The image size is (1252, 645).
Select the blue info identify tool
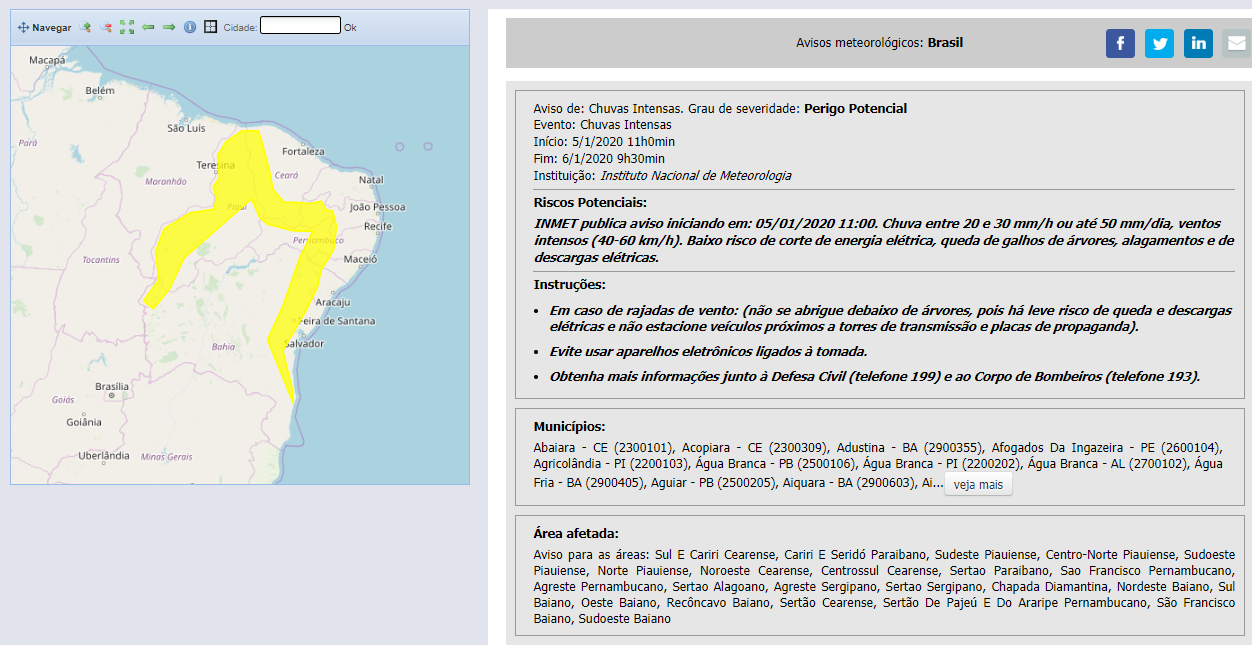(190, 28)
